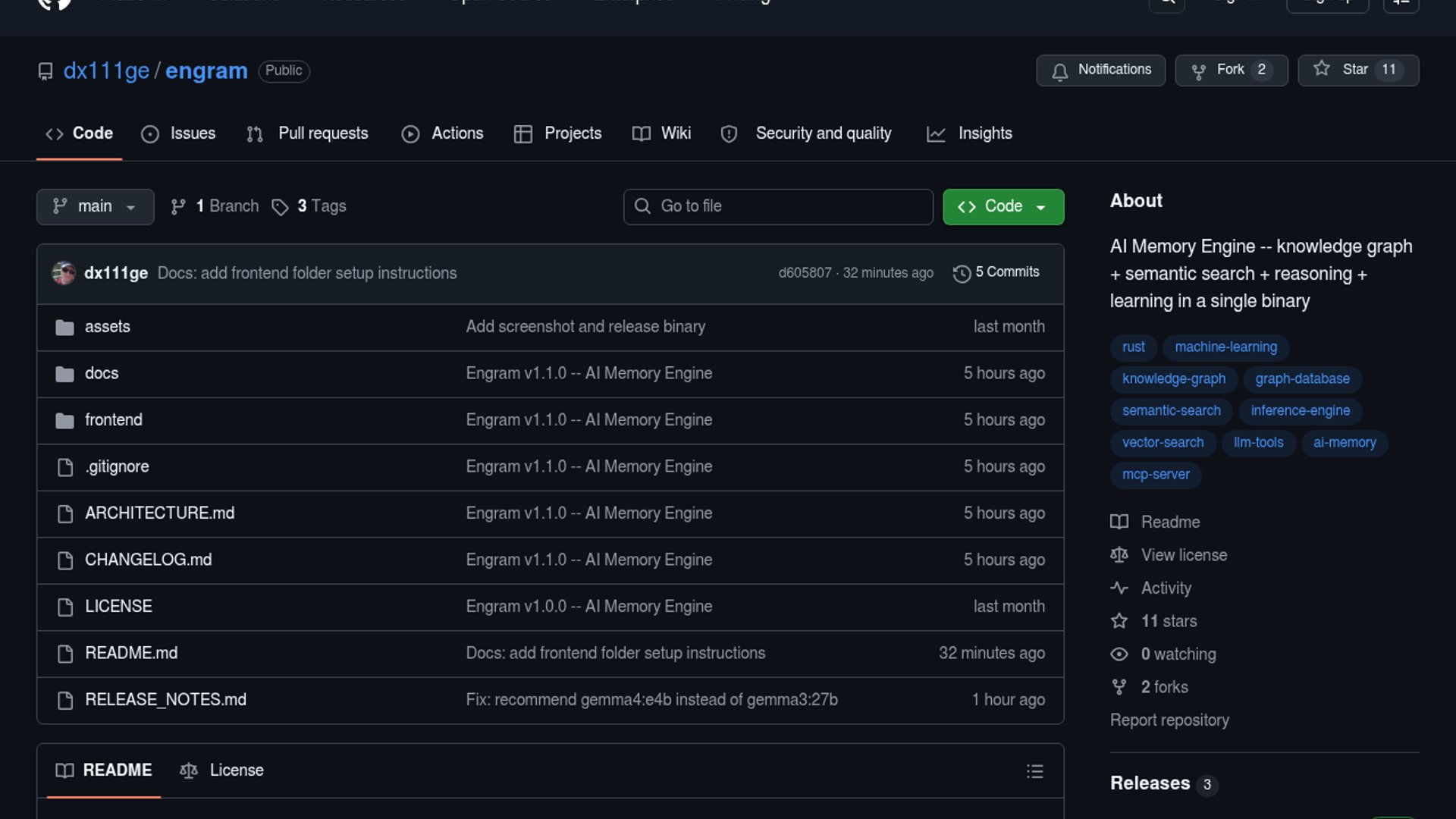
Task: Open the knowledge-graph topic tag
Action: coord(1174,379)
